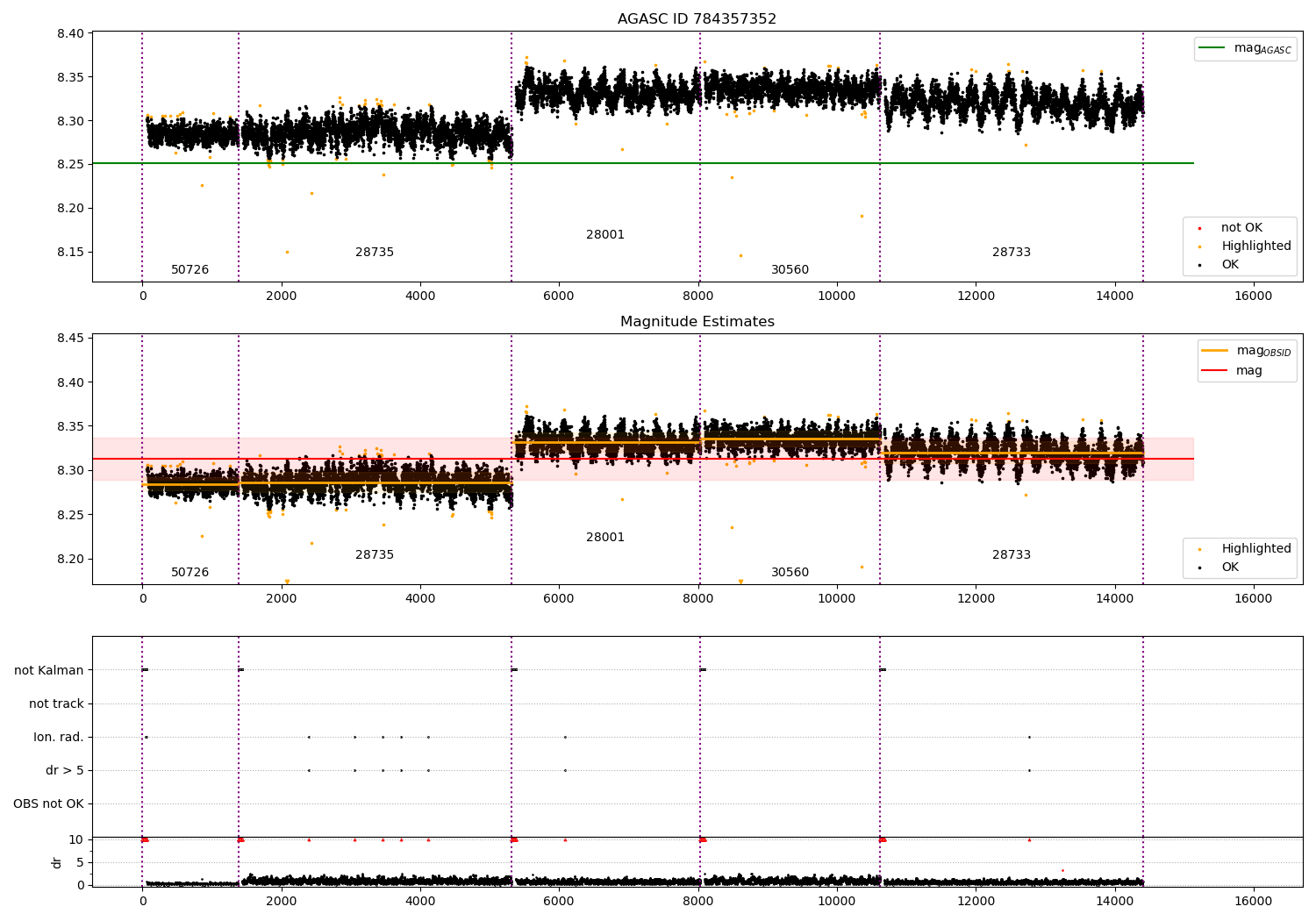
Task: Click the 'not OK' legend entry in top plot
Action: [1241, 227]
